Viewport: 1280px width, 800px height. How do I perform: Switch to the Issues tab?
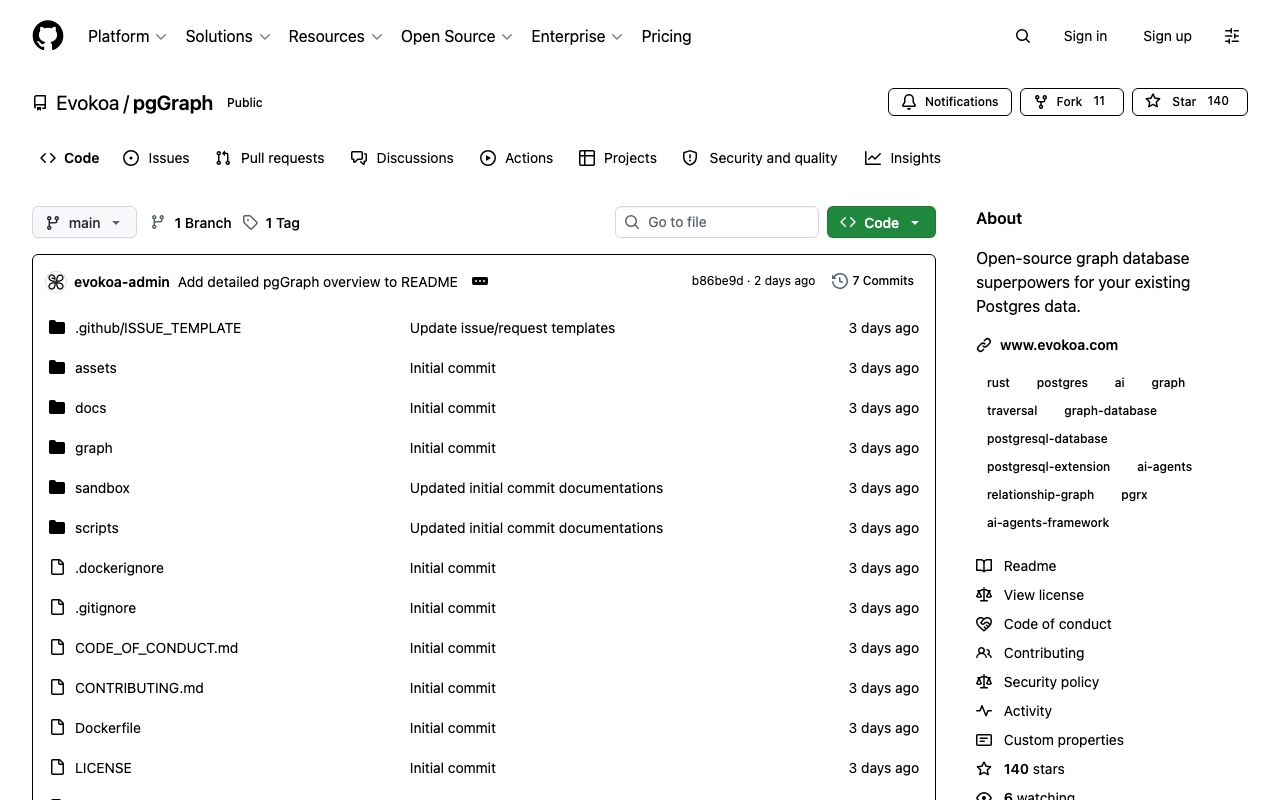156,158
